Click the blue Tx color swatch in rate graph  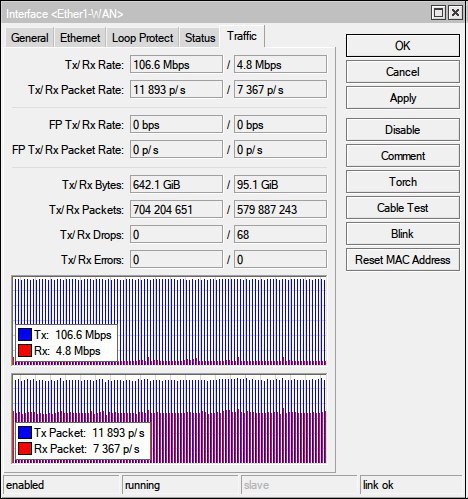click(x=25, y=335)
